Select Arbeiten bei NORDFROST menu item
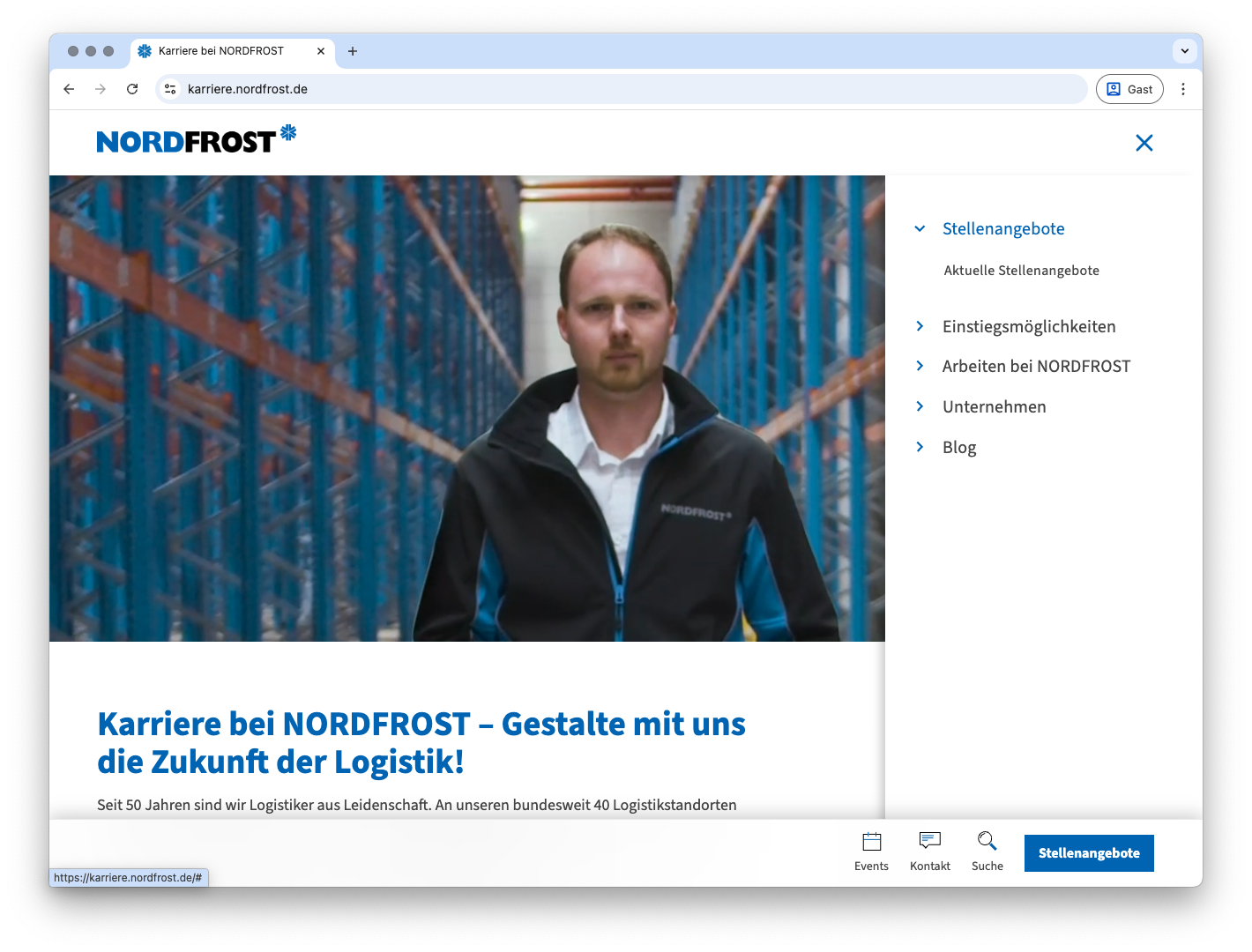1252x952 pixels. pyautogui.click(x=1036, y=367)
